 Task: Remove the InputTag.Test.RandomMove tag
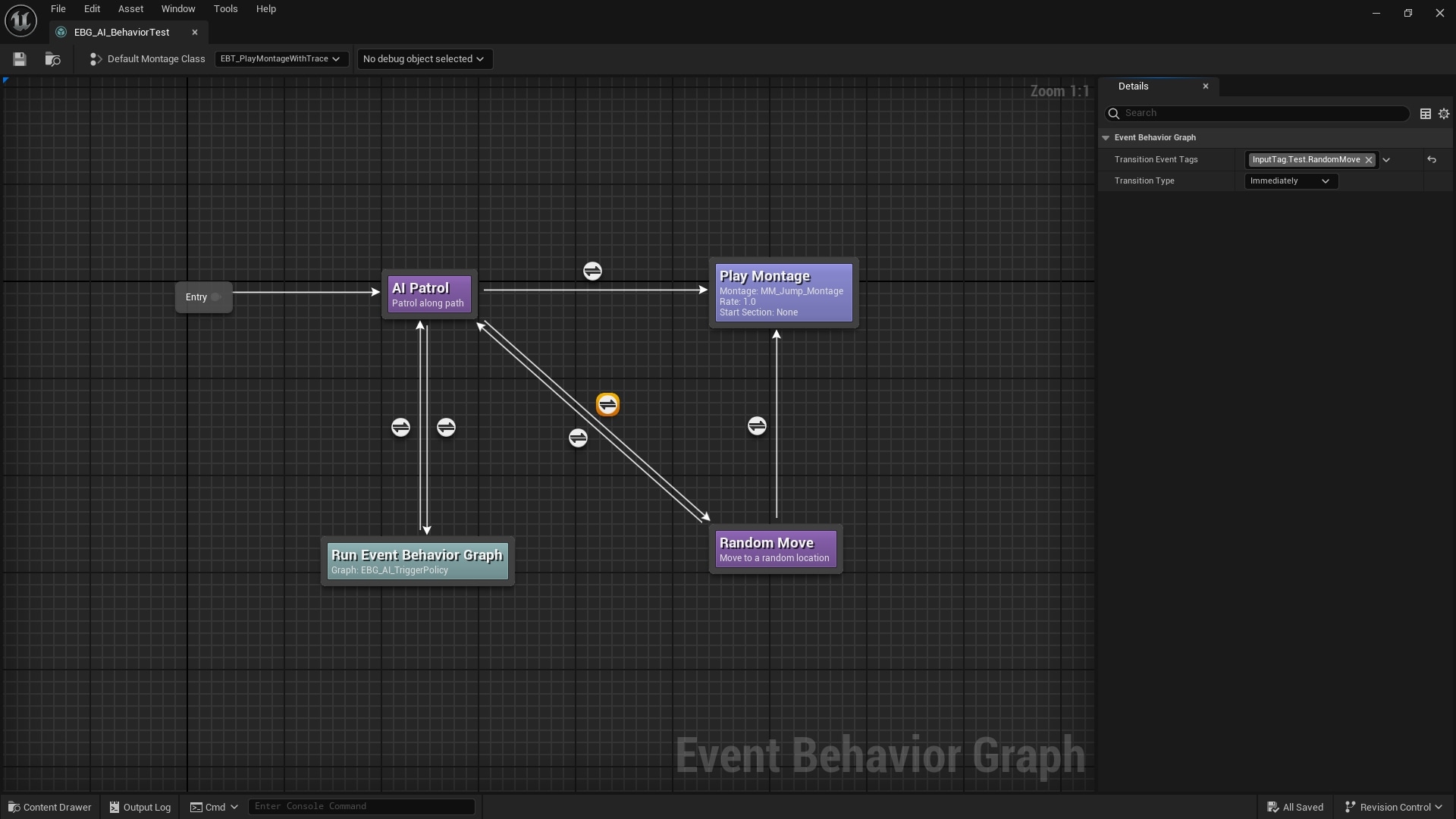pos(1369,159)
